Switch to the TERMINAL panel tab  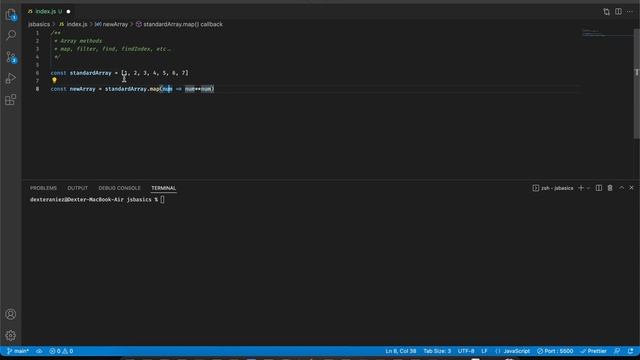[164, 188]
